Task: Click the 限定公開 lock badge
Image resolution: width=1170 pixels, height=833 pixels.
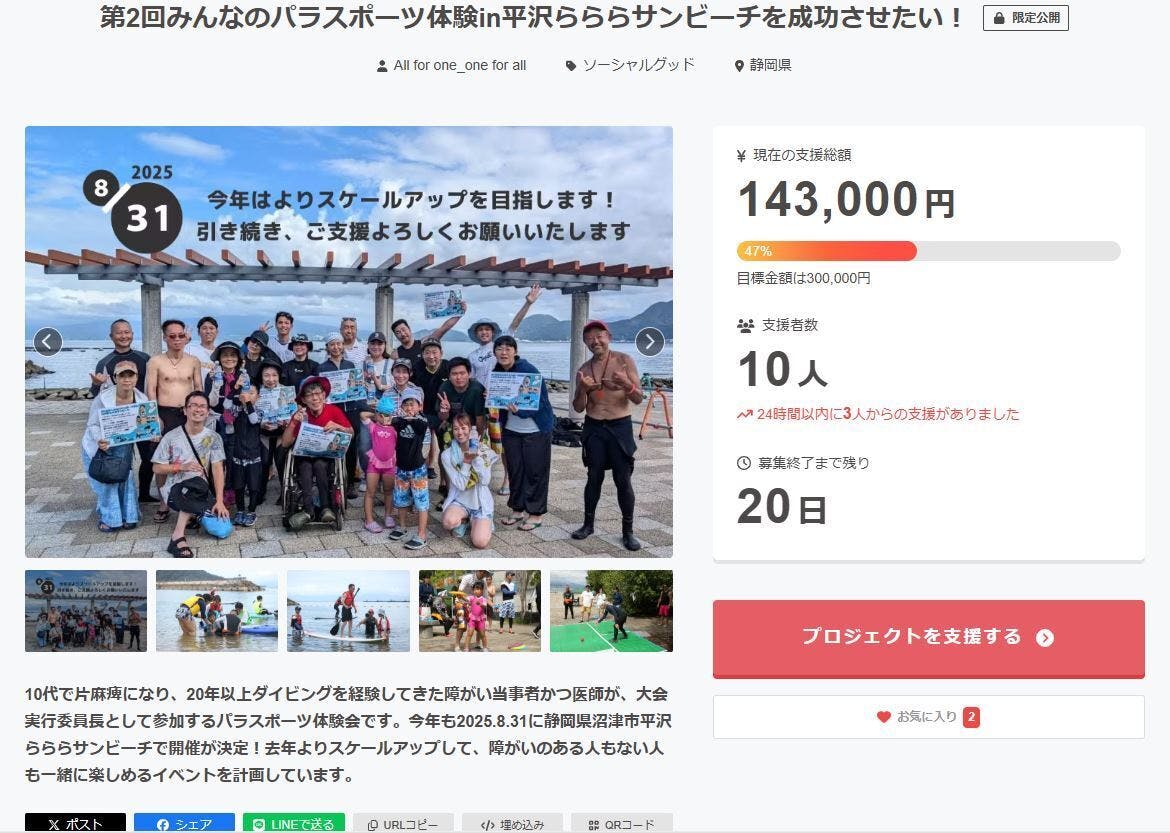Action: tap(1026, 18)
